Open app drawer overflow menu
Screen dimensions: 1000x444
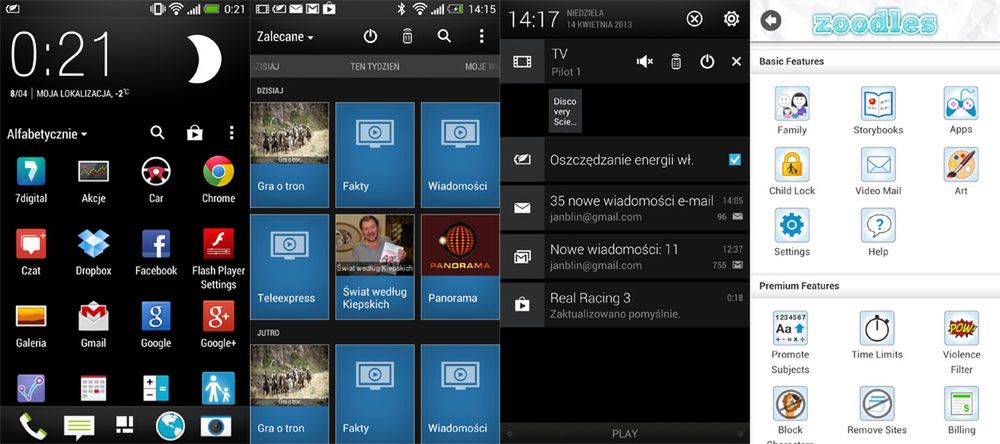(x=231, y=133)
